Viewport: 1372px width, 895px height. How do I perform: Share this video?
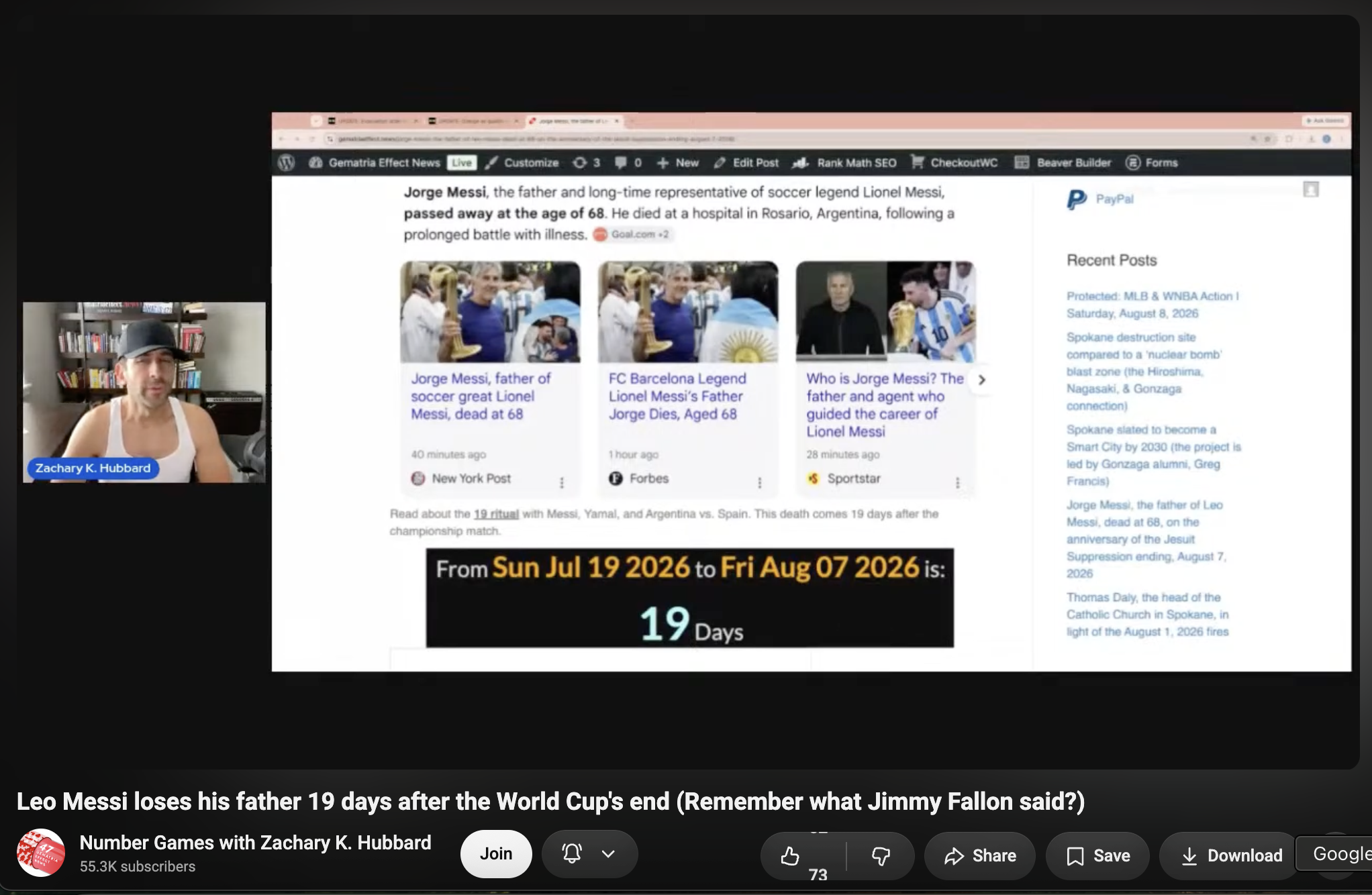coord(980,855)
